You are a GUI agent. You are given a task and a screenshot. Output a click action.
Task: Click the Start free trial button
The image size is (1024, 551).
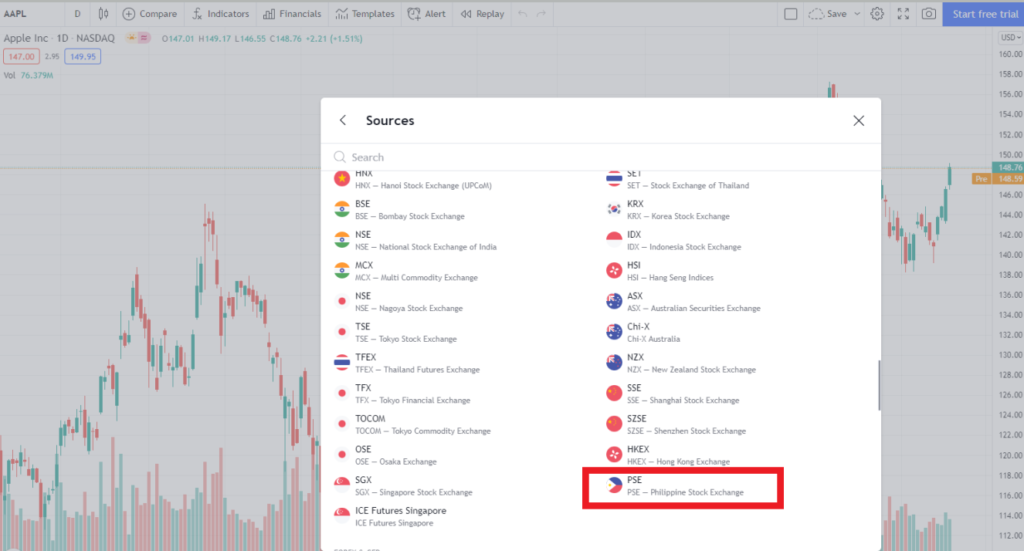point(984,14)
